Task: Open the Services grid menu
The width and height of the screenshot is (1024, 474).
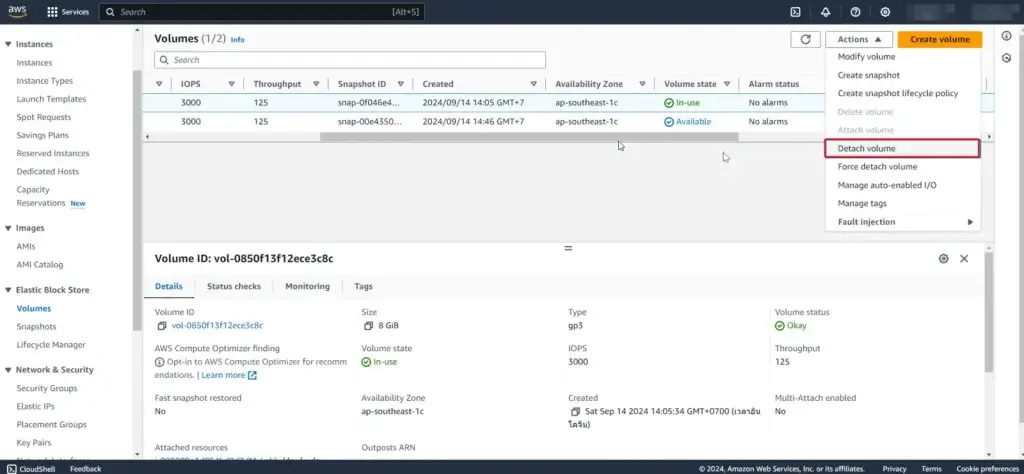Action: click(x=68, y=12)
